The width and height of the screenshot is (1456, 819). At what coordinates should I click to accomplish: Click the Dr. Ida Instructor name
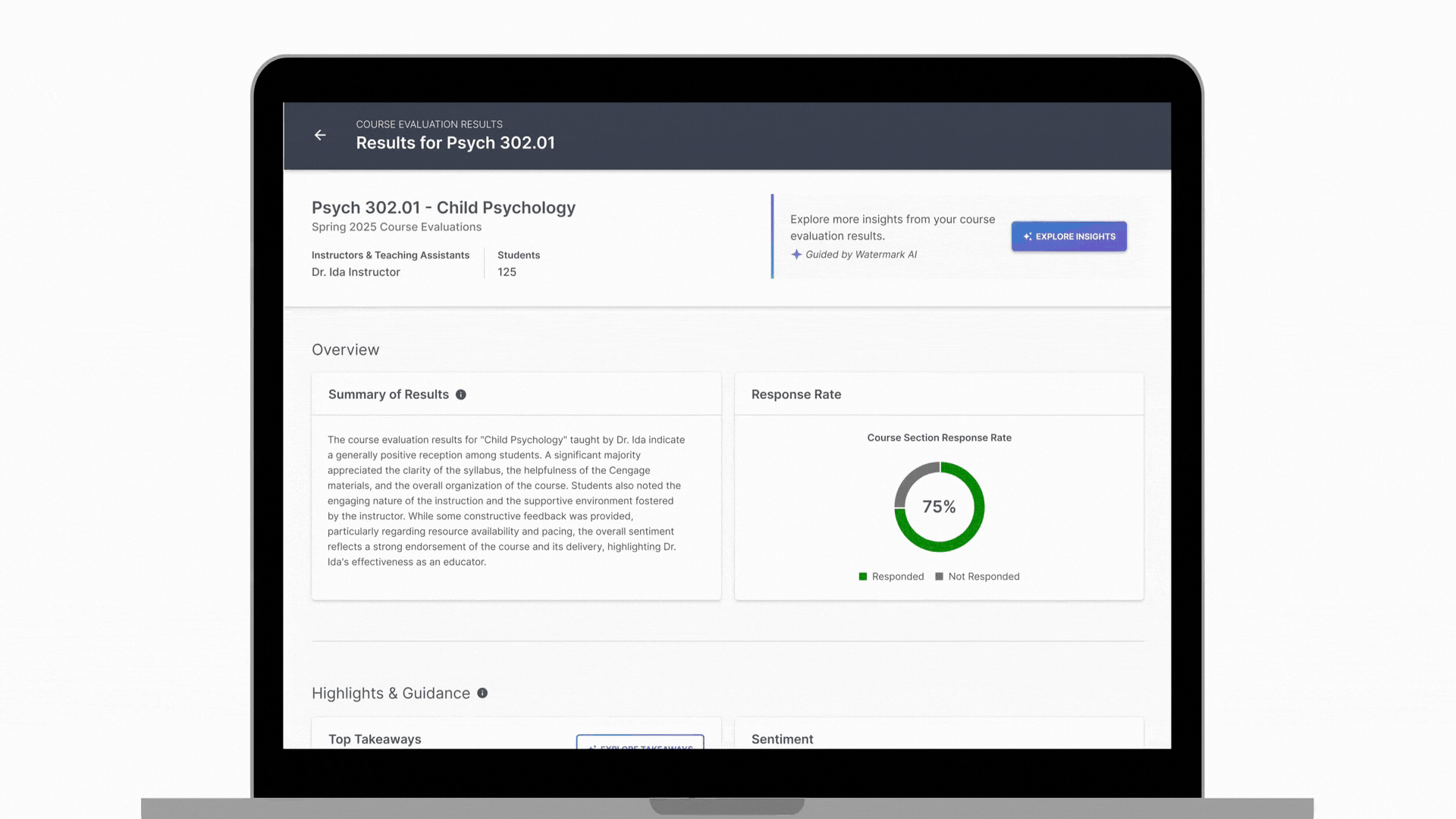(356, 272)
